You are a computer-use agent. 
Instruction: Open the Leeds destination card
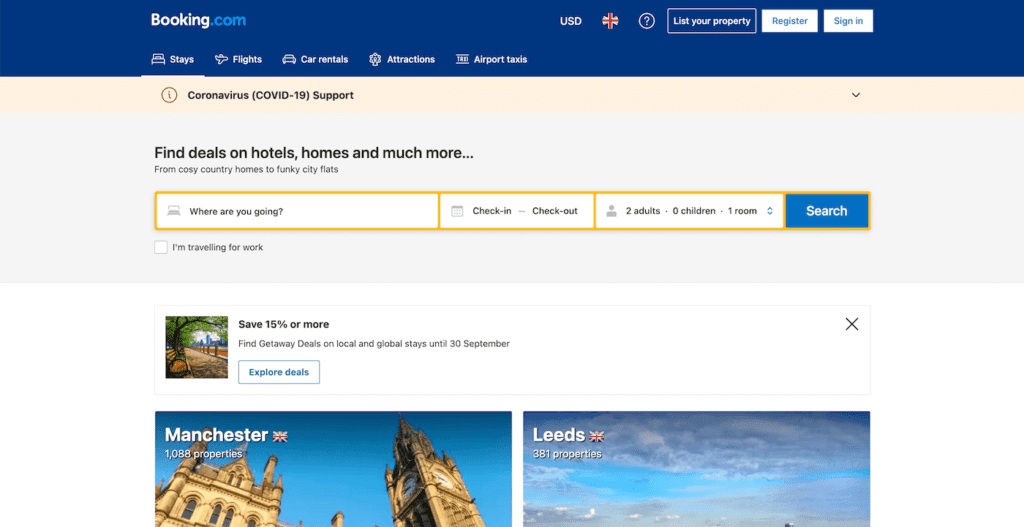click(697, 469)
